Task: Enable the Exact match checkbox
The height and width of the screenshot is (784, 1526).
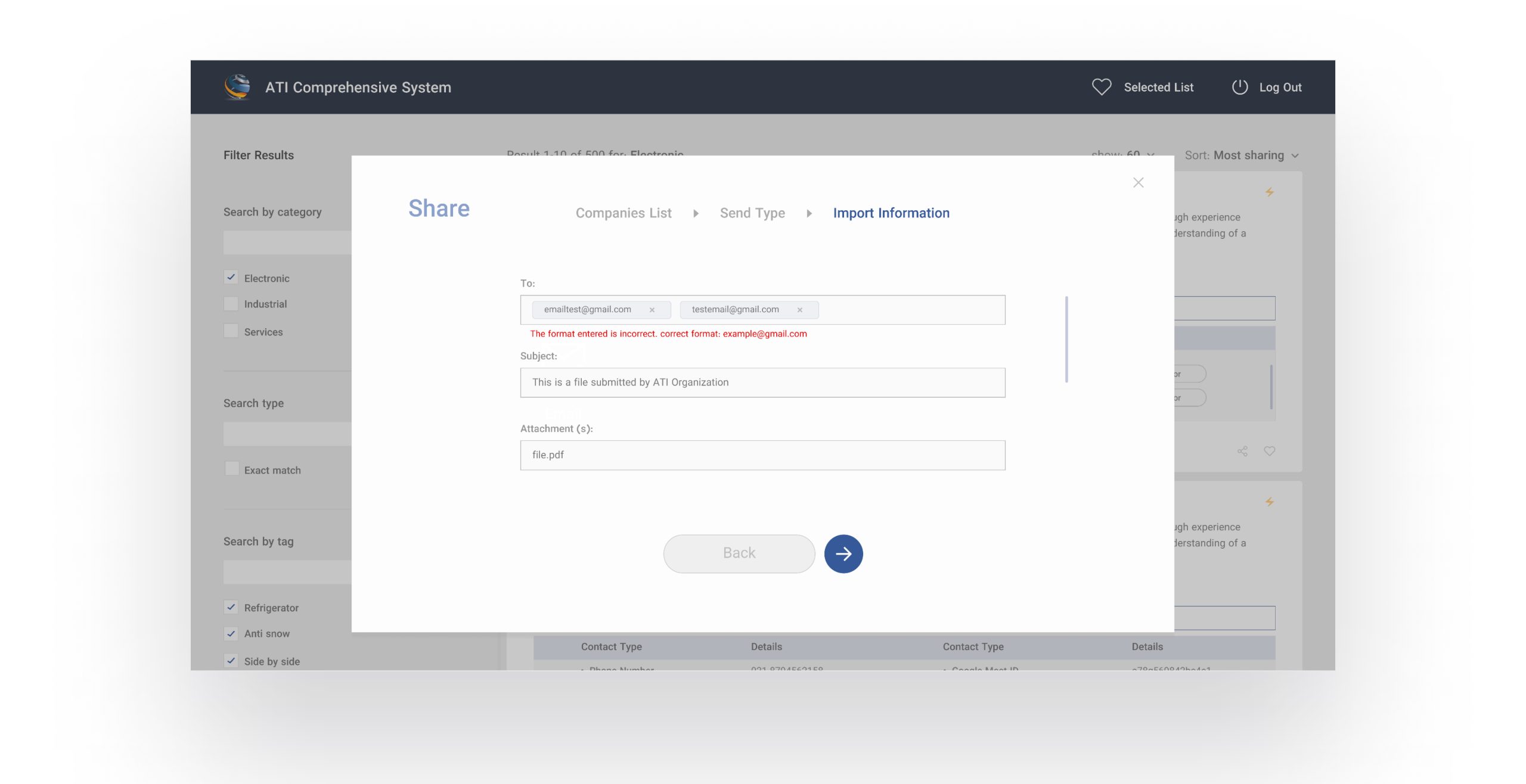Action: (x=231, y=469)
